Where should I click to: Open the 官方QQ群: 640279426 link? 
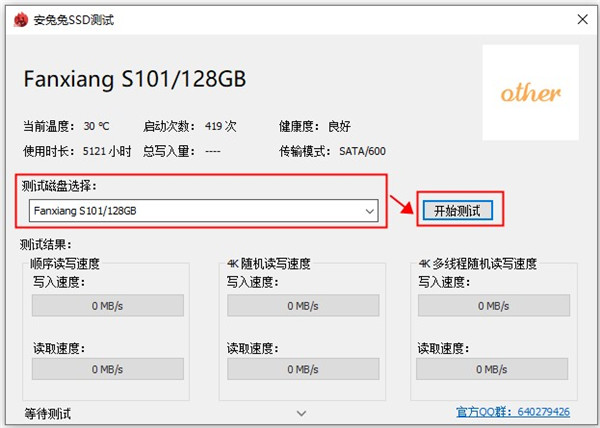point(513,412)
